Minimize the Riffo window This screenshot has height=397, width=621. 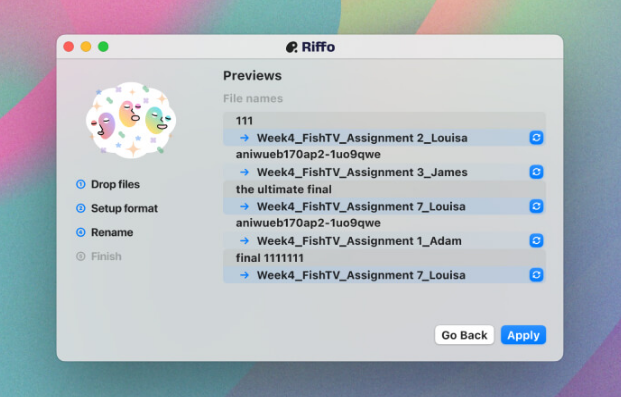point(86,47)
